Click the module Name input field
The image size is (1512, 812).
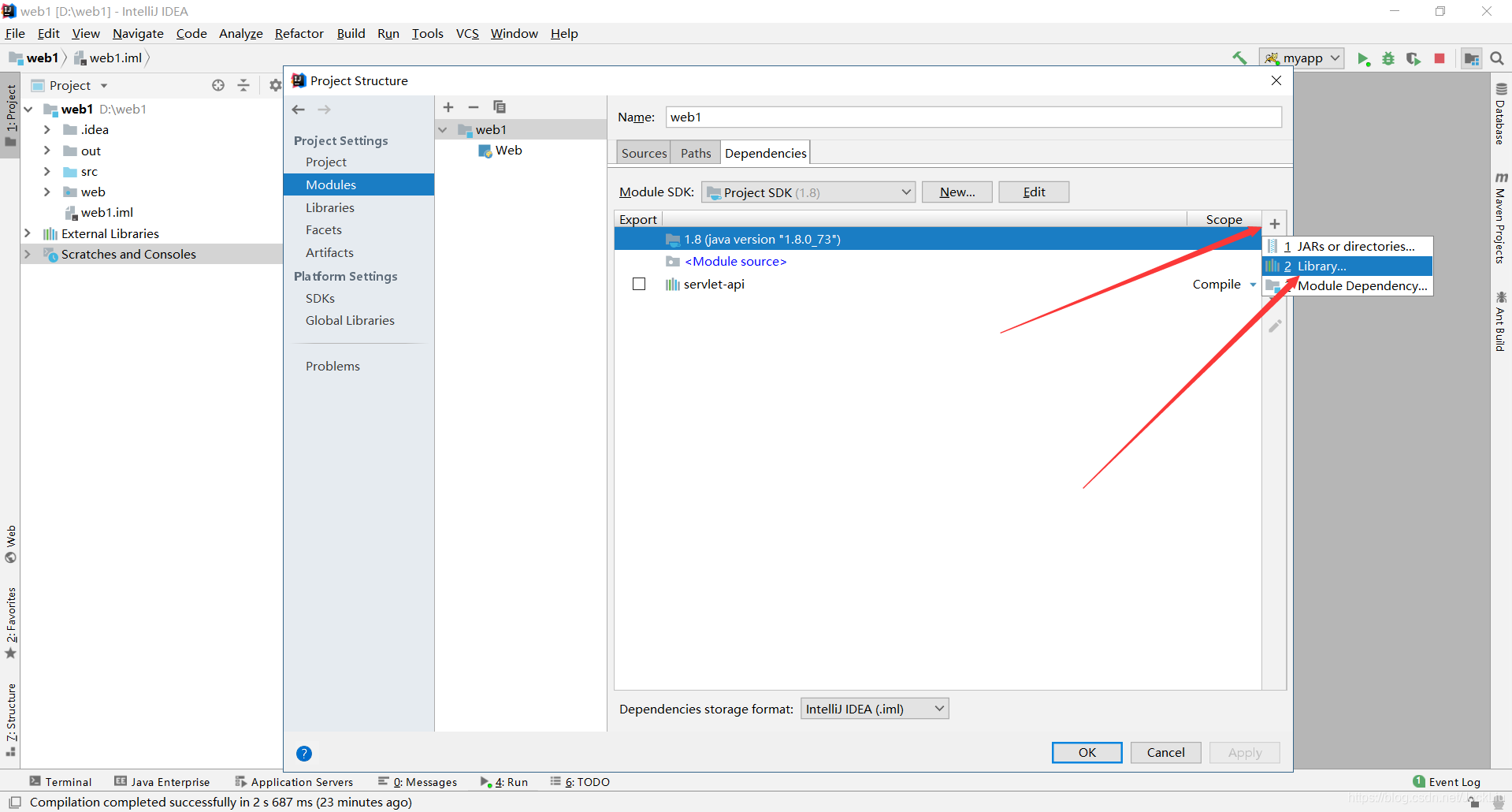[974, 117]
